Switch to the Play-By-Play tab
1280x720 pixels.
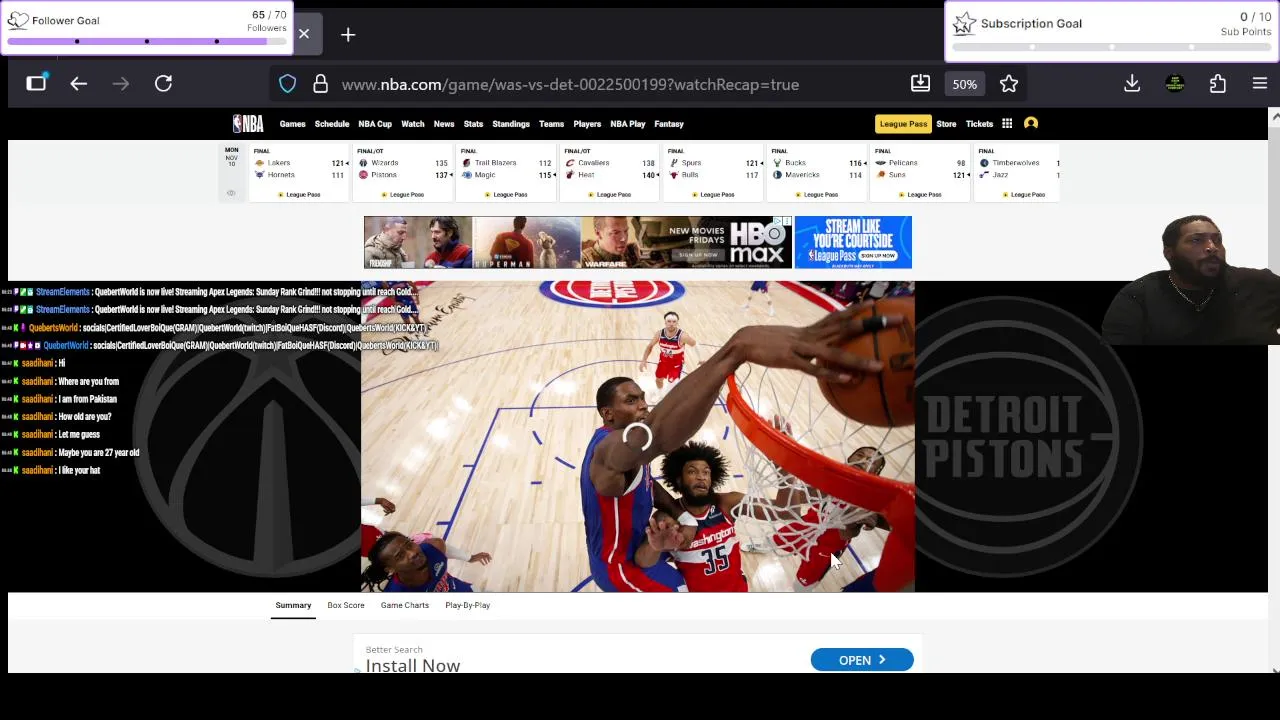tap(467, 605)
